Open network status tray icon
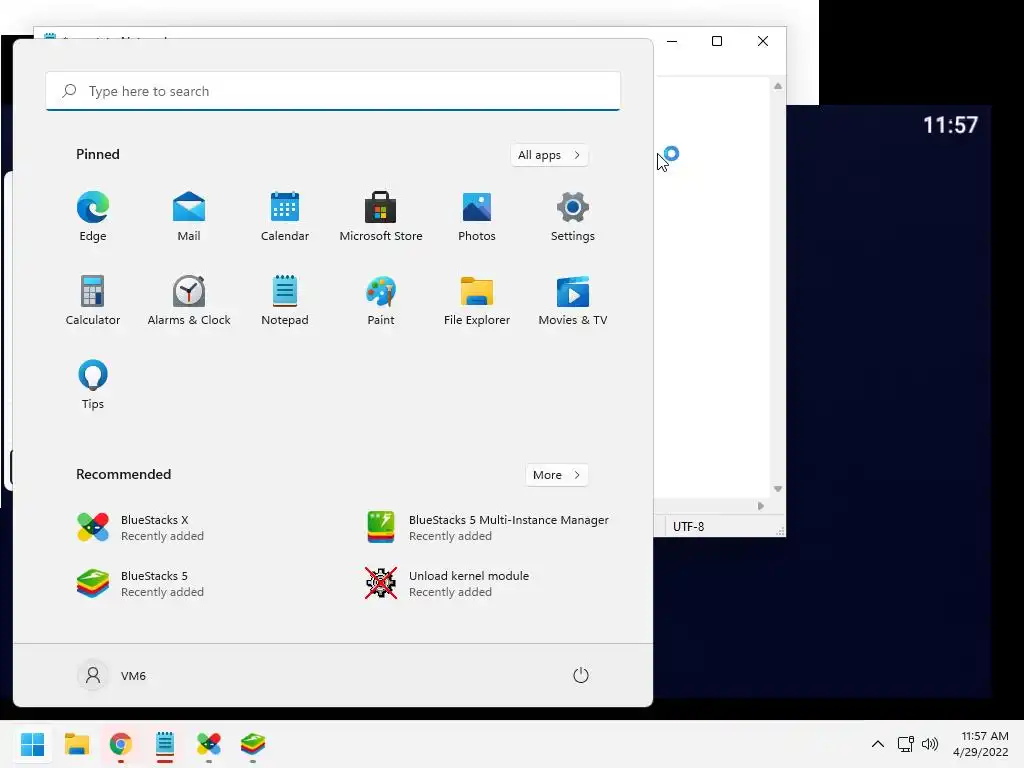Image resolution: width=1024 pixels, height=768 pixels. click(905, 744)
